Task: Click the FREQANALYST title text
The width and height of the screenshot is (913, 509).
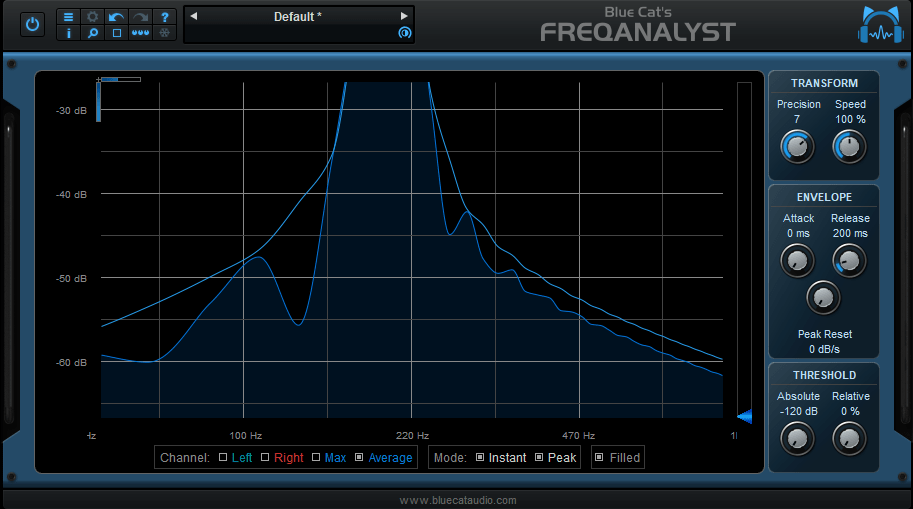Action: point(638,32)
